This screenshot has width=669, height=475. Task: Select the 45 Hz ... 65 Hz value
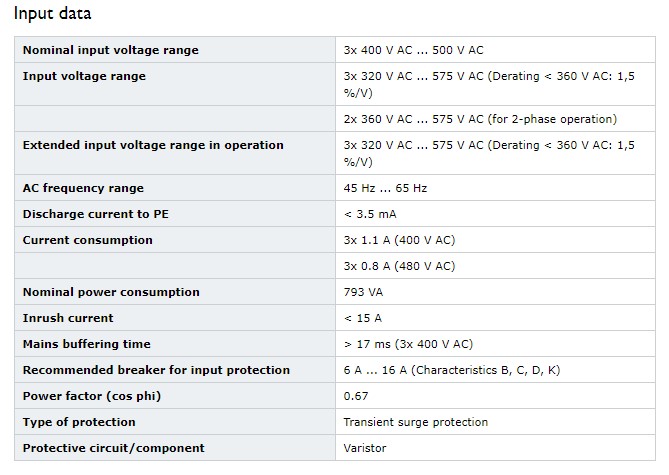(385, 188)
